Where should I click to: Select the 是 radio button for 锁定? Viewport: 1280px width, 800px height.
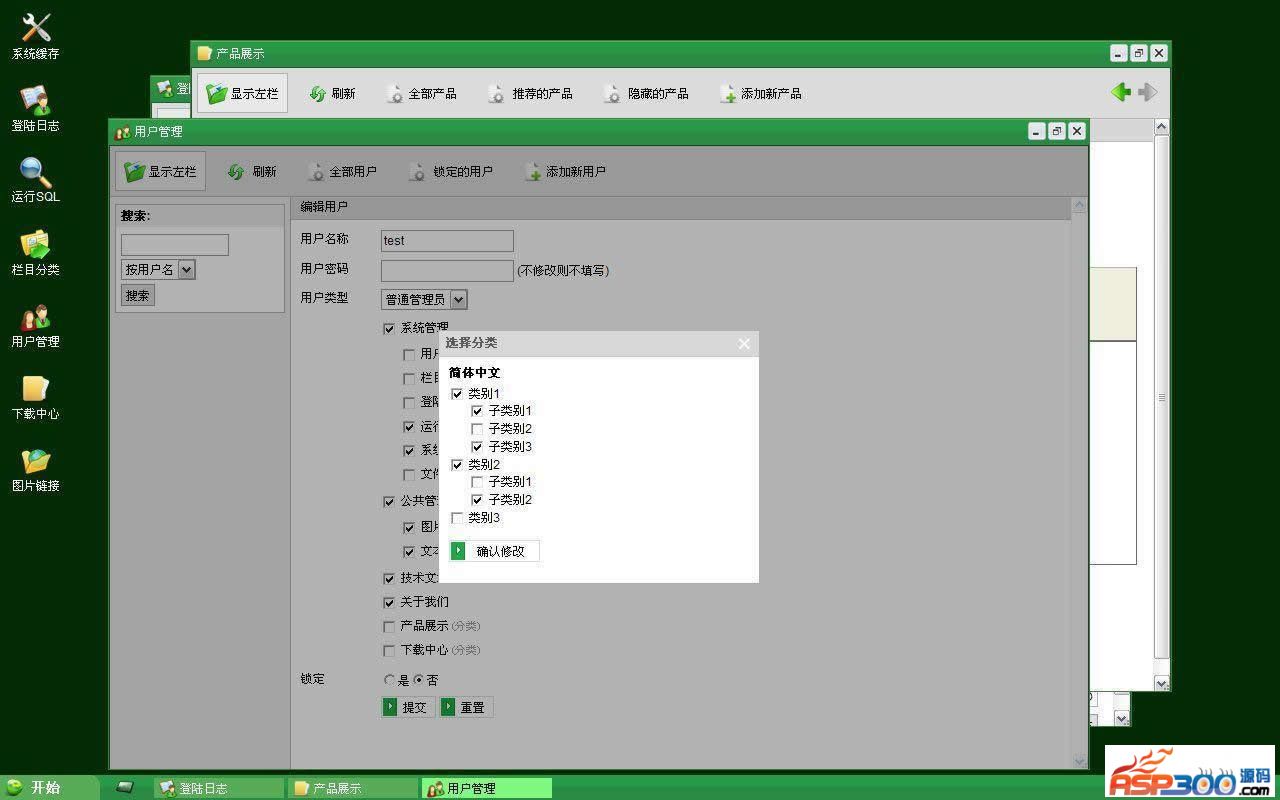(x=390, y=680)
